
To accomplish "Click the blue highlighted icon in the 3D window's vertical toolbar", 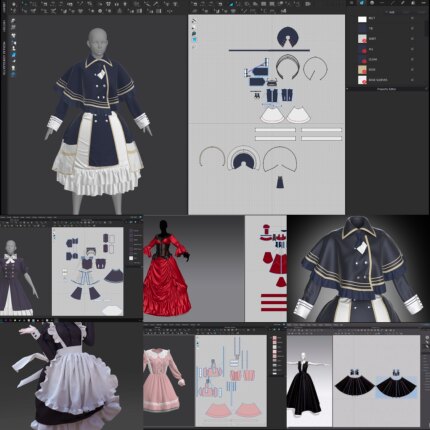I will coord(14,55).
